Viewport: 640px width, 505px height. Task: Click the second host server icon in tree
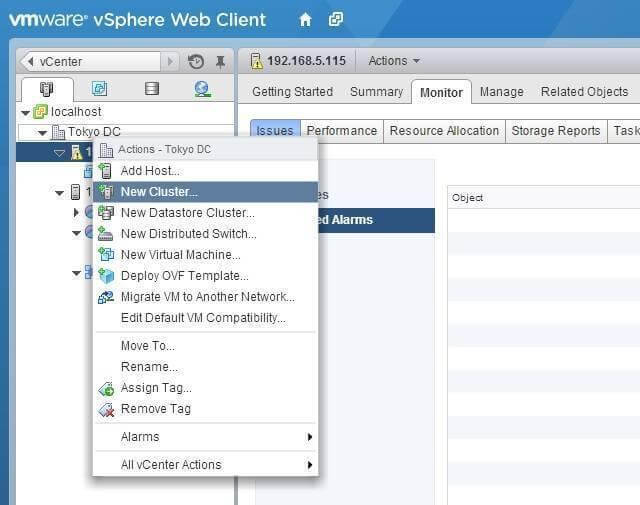pyautogui.click(x=76, y=191)
